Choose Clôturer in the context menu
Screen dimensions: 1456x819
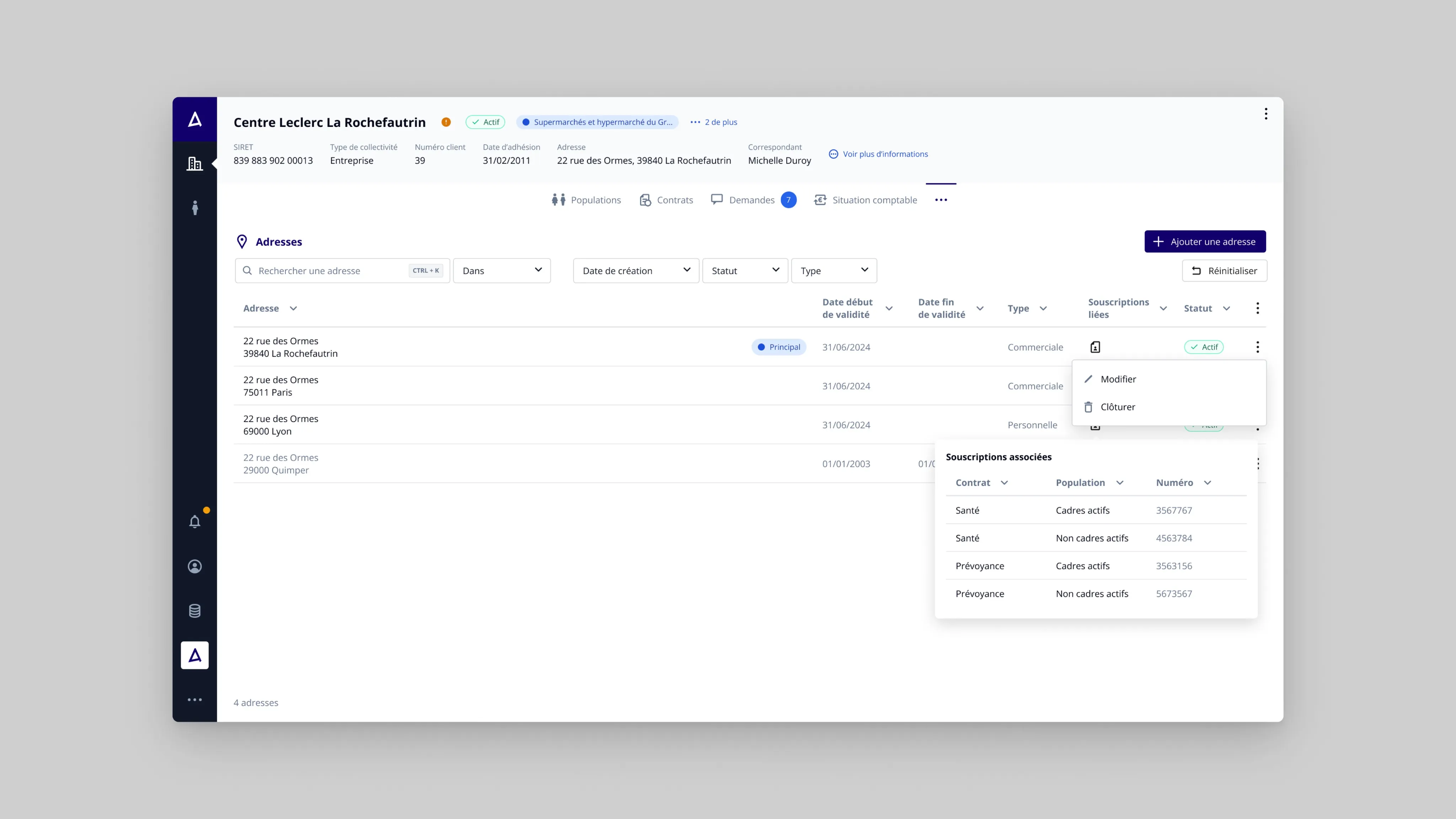click(x=1118, y=407)
